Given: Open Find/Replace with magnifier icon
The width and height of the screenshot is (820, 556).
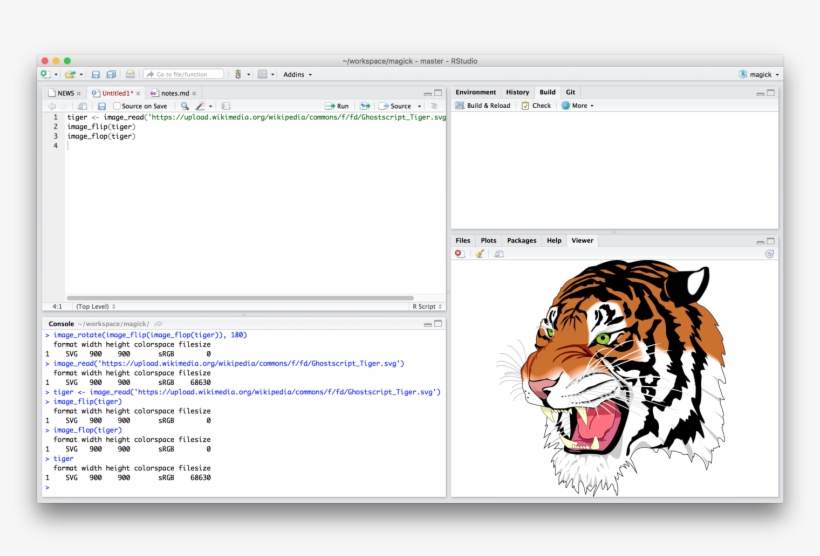Looking at the screenshot, I should (185, 106).
